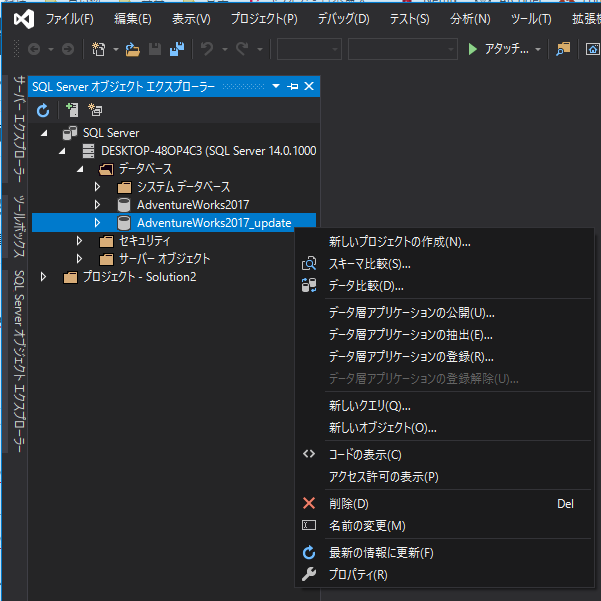601x601 pixels.
Task: Choose 新しいプロジェクトの作成(N)... from context menu
Action: point(445,242)
